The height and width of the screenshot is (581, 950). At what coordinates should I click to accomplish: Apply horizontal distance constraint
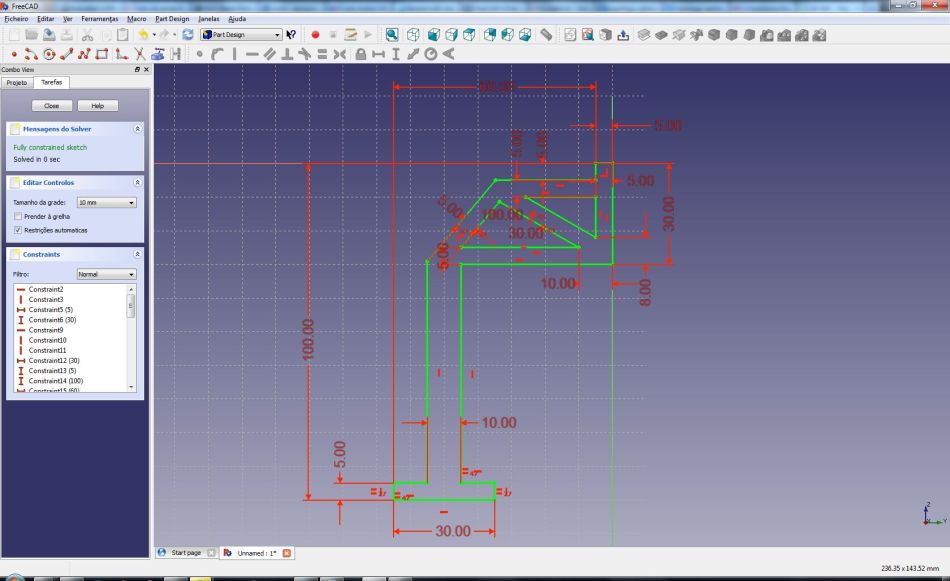tap(378, 54)
